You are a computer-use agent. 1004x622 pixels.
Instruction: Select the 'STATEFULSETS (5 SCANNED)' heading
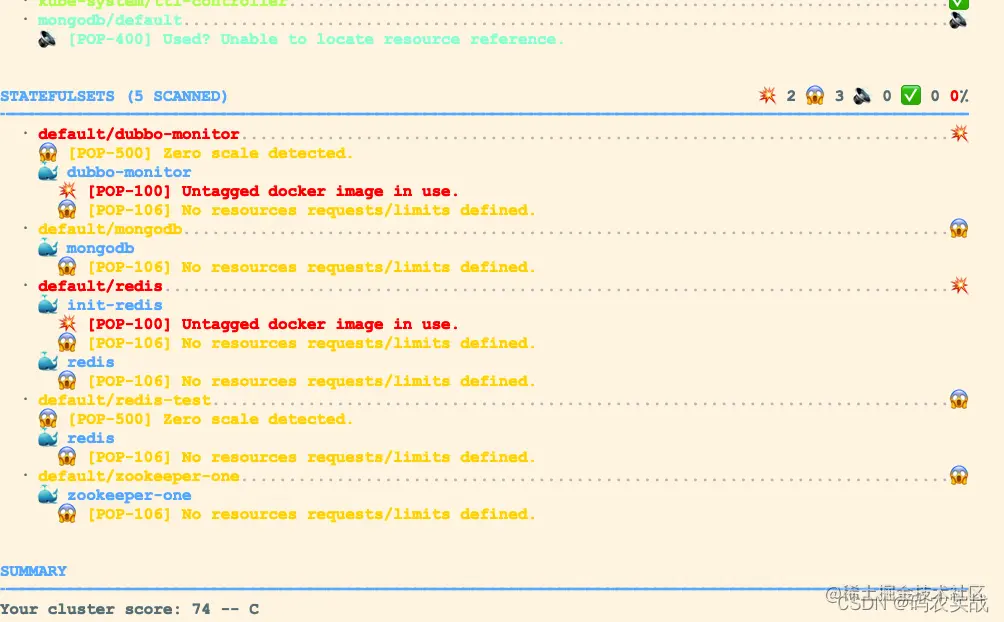point(114,96)
